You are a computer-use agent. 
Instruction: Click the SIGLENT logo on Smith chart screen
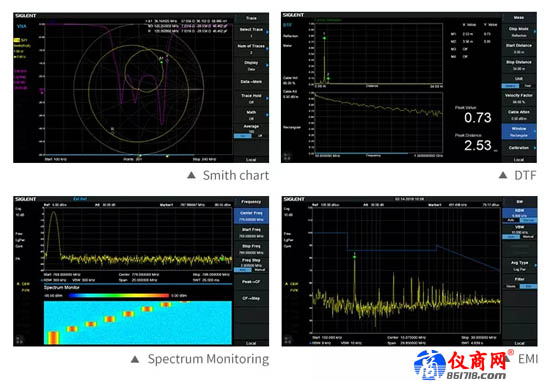click(25, 16)
